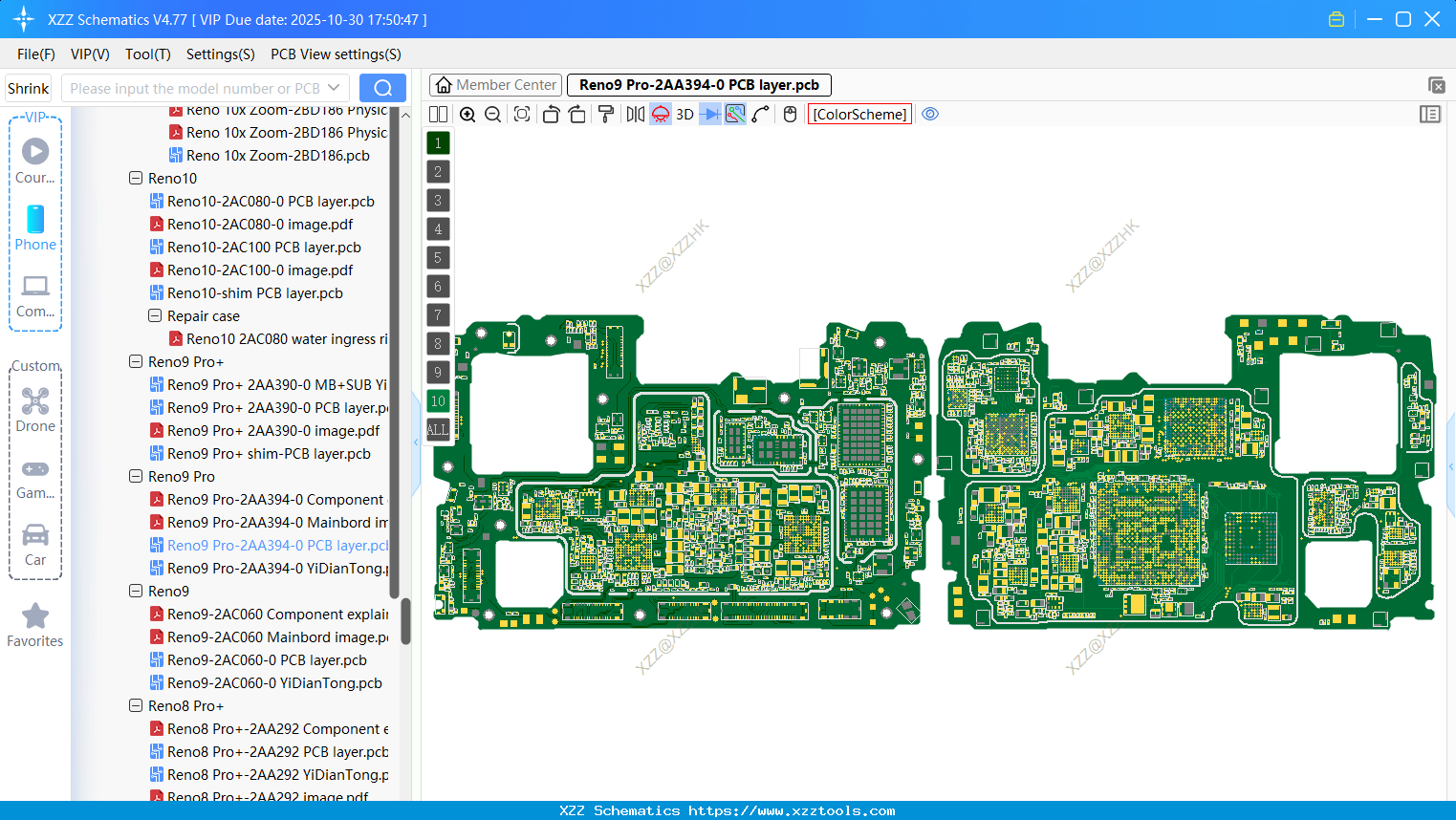Toggle split view layout icon
The height and width of the screenshot is (820, 1456).
(x=438, y=115)
